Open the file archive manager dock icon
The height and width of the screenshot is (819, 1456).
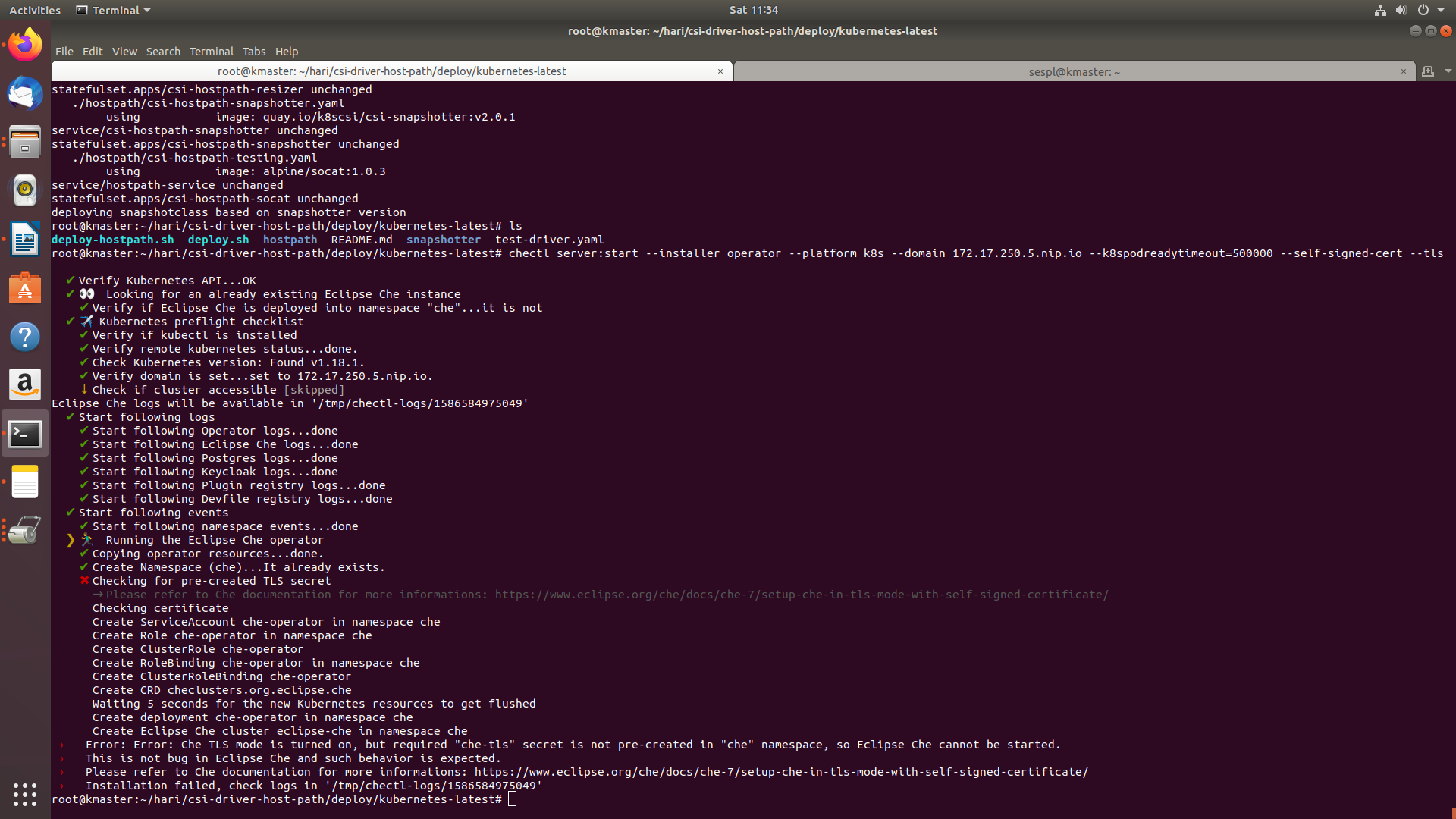(25, 142)
